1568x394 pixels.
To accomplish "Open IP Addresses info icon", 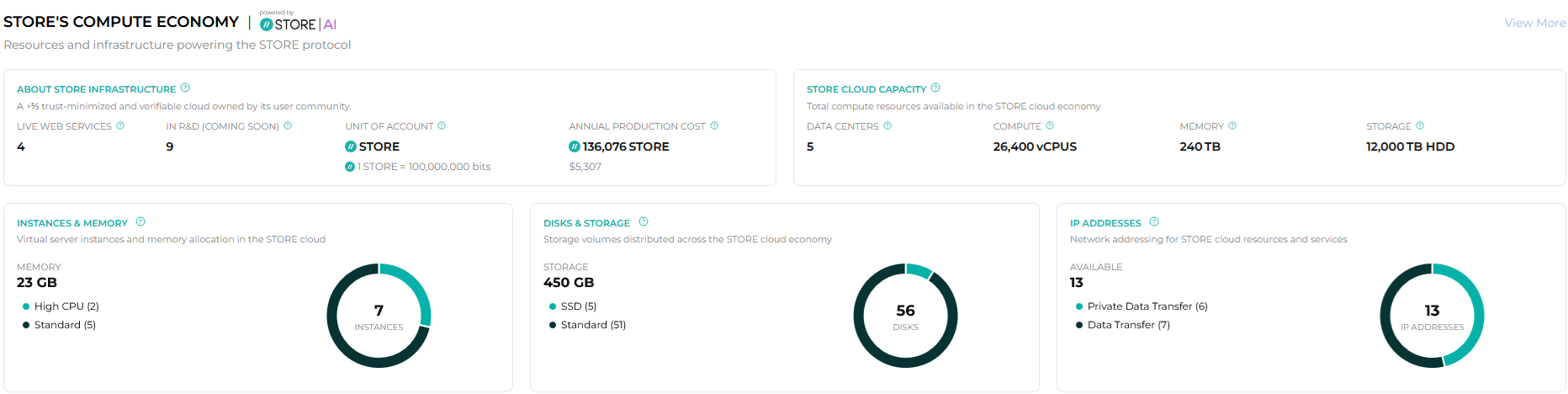I will (x=1154, y=221).
